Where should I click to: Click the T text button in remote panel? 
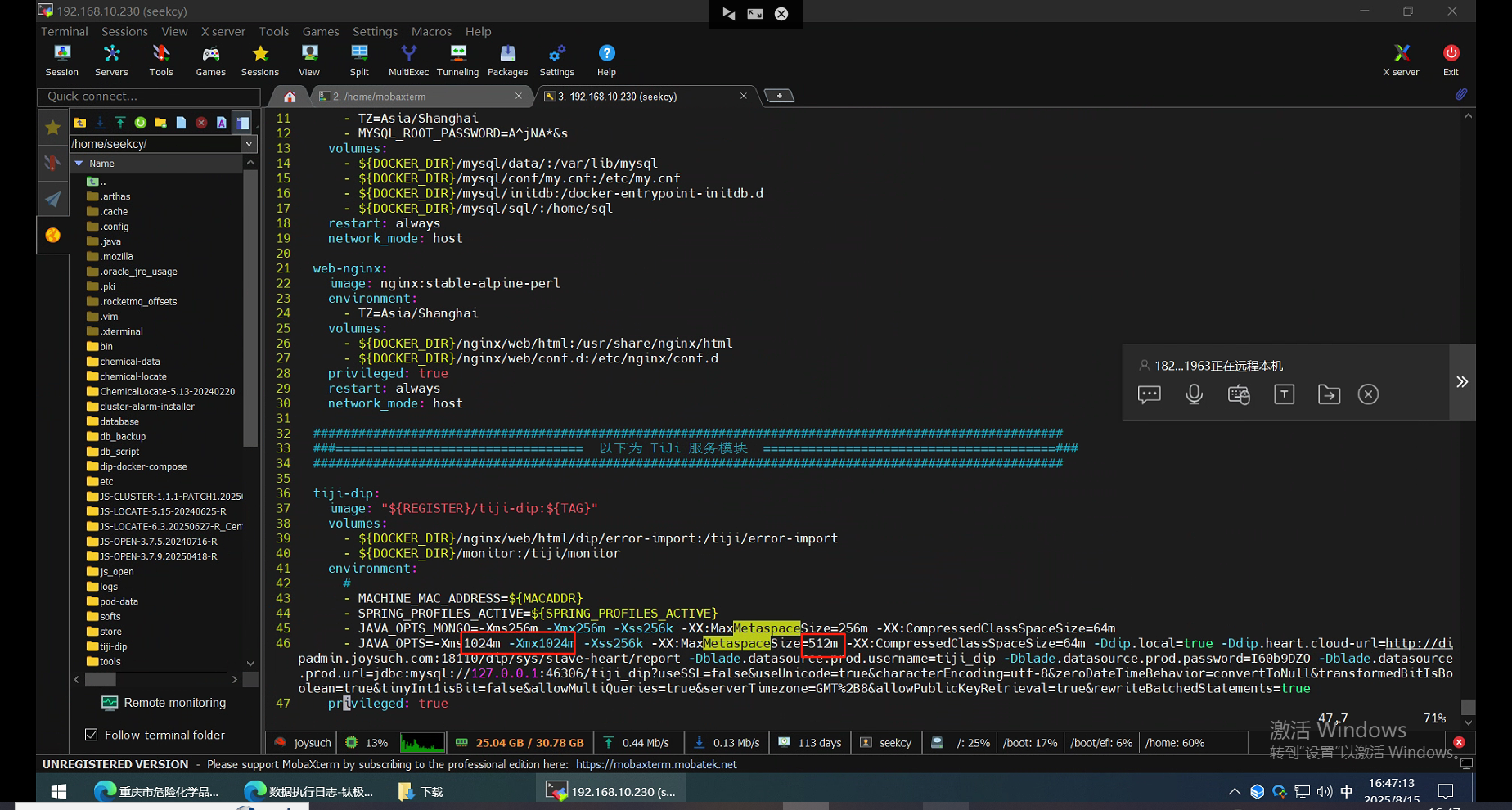pyautogui.click(x=1284, y=394)
